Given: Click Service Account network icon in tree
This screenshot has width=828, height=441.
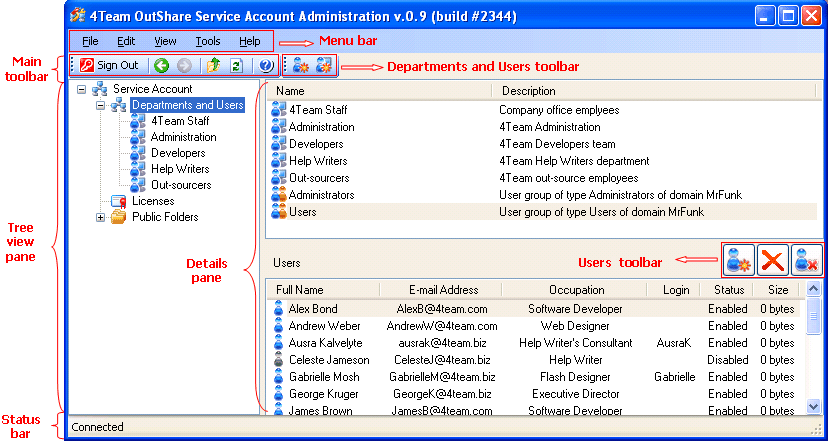Looking at the screenshot, I should [100, 89].
